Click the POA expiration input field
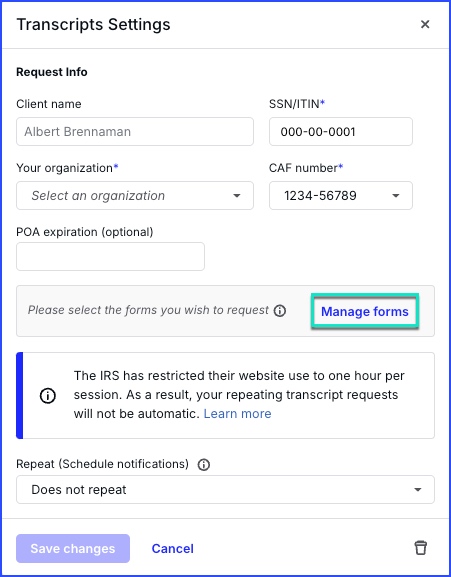The height and width of the screenshot is (577, 451). [x=110, y=256]
